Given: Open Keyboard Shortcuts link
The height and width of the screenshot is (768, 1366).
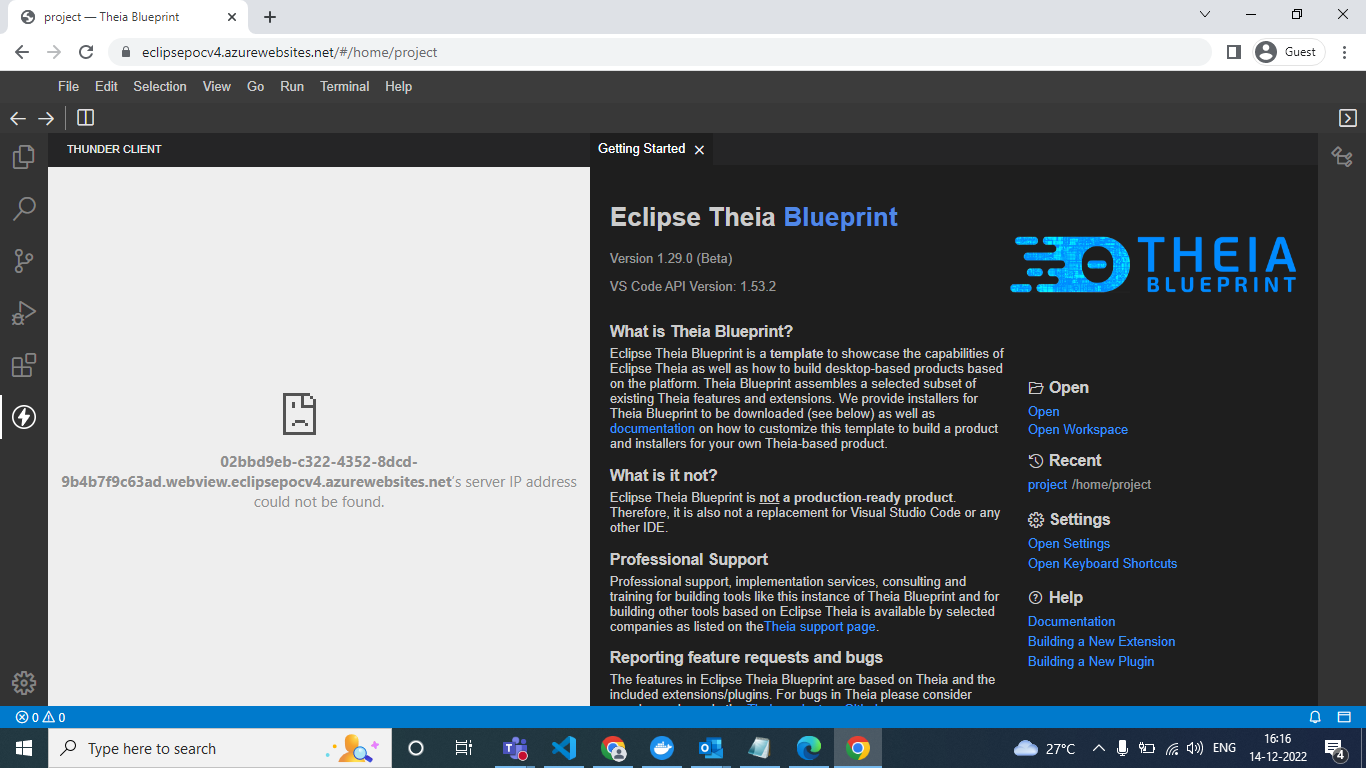Looking at the screenshot, I should 1102,563.
